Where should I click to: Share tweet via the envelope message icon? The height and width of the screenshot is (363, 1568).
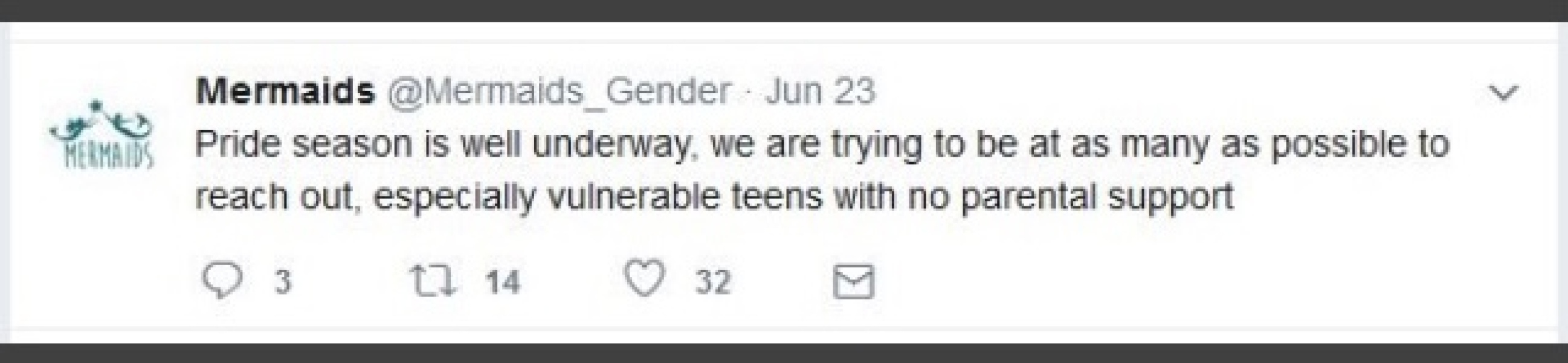click(853, 282)
